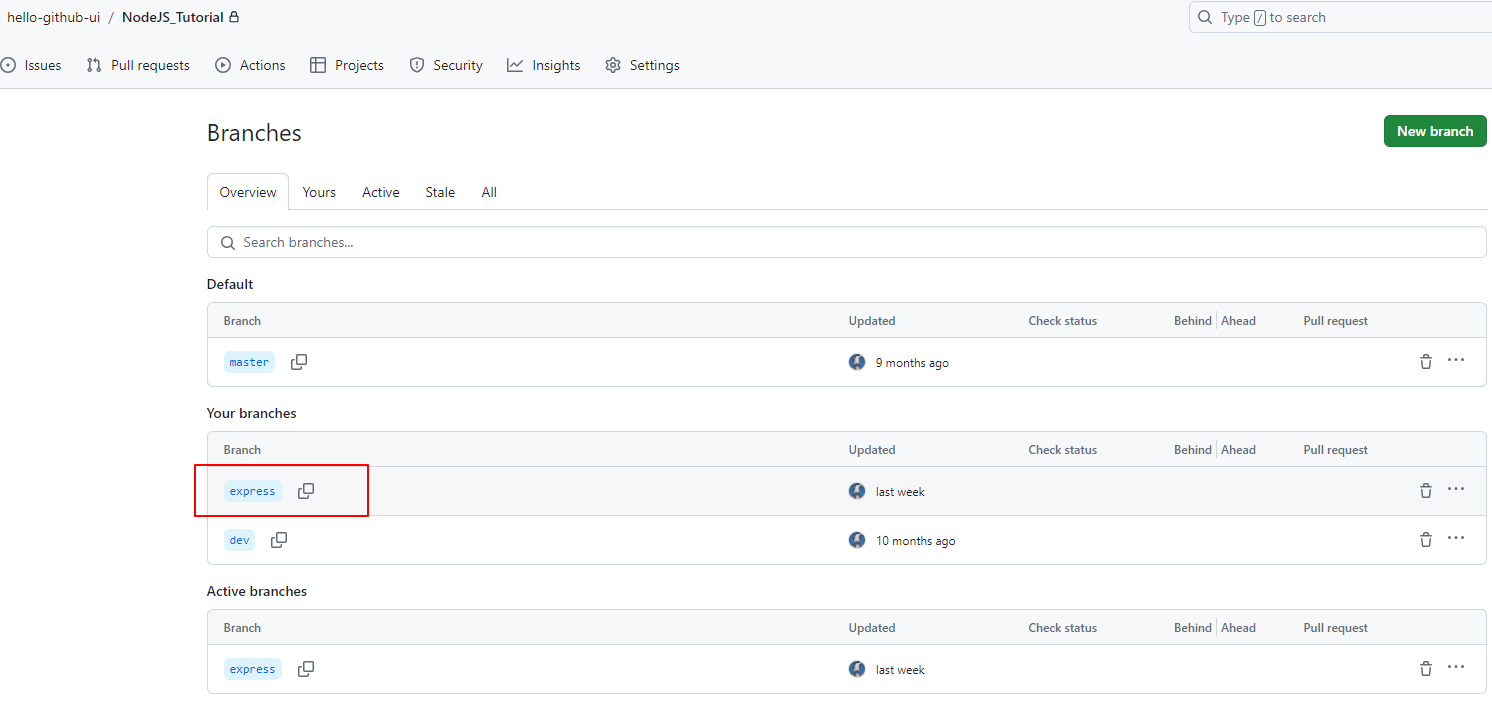Click the Active branches section heading

[x=257, y=591]
